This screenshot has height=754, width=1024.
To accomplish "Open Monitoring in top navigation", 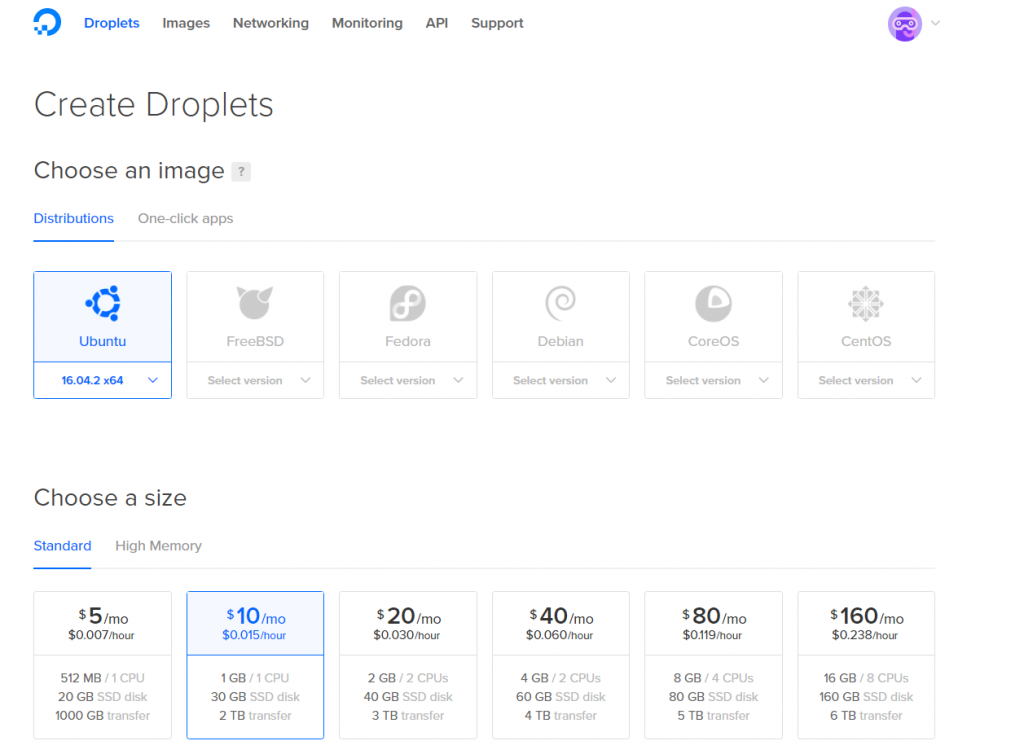I will (367, 23).
